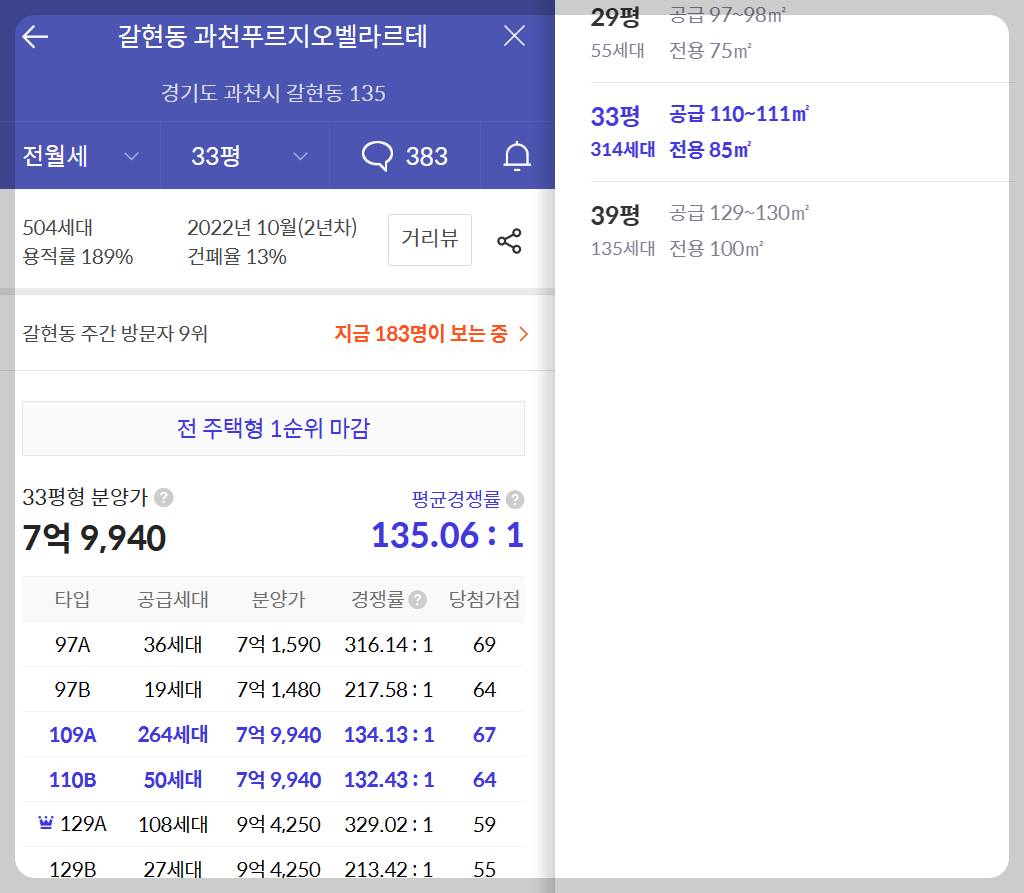Click the share icon next to 거리뷰
The width and height of the screenshot is (1024, 893).
(x=510, y=240)
